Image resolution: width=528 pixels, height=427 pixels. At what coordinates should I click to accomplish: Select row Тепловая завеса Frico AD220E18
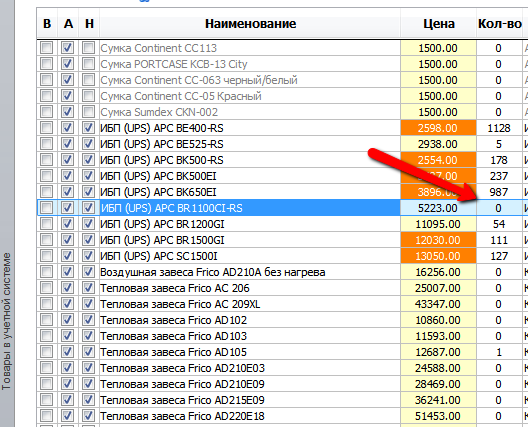(250, 416)
